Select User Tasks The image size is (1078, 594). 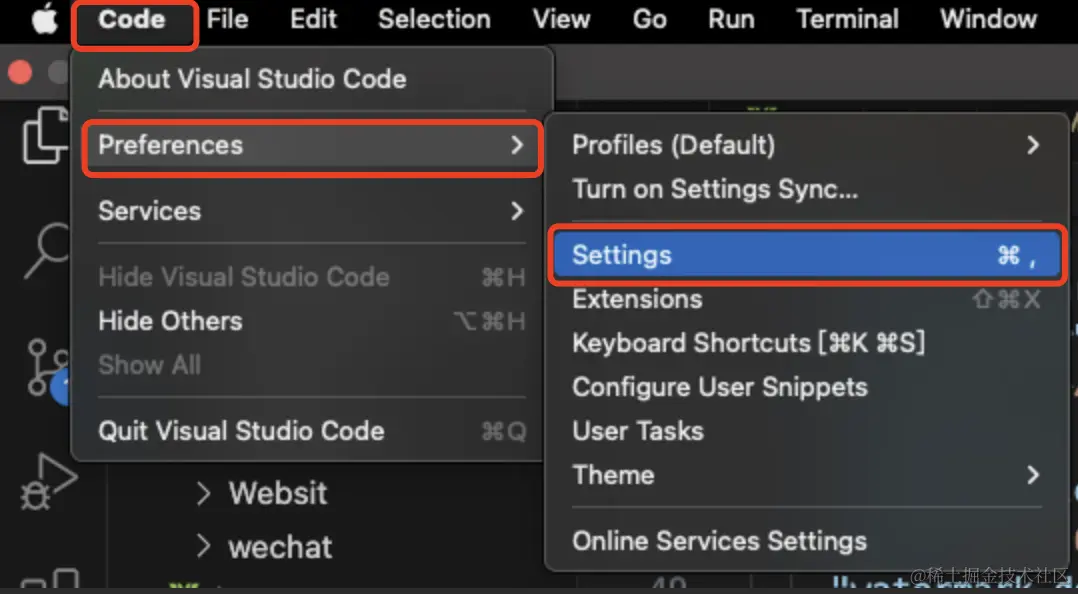[807, 431]
